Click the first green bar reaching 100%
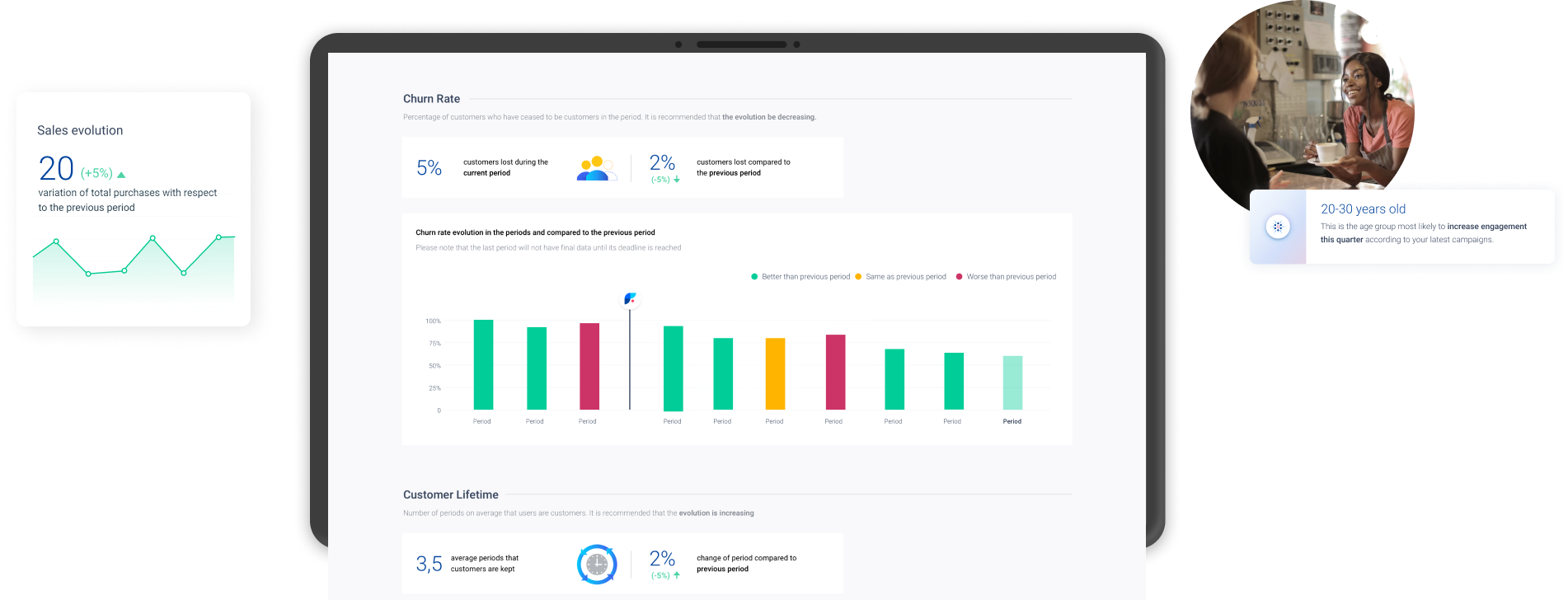Viewport: 1568px width, 600px height. point(483,364)
